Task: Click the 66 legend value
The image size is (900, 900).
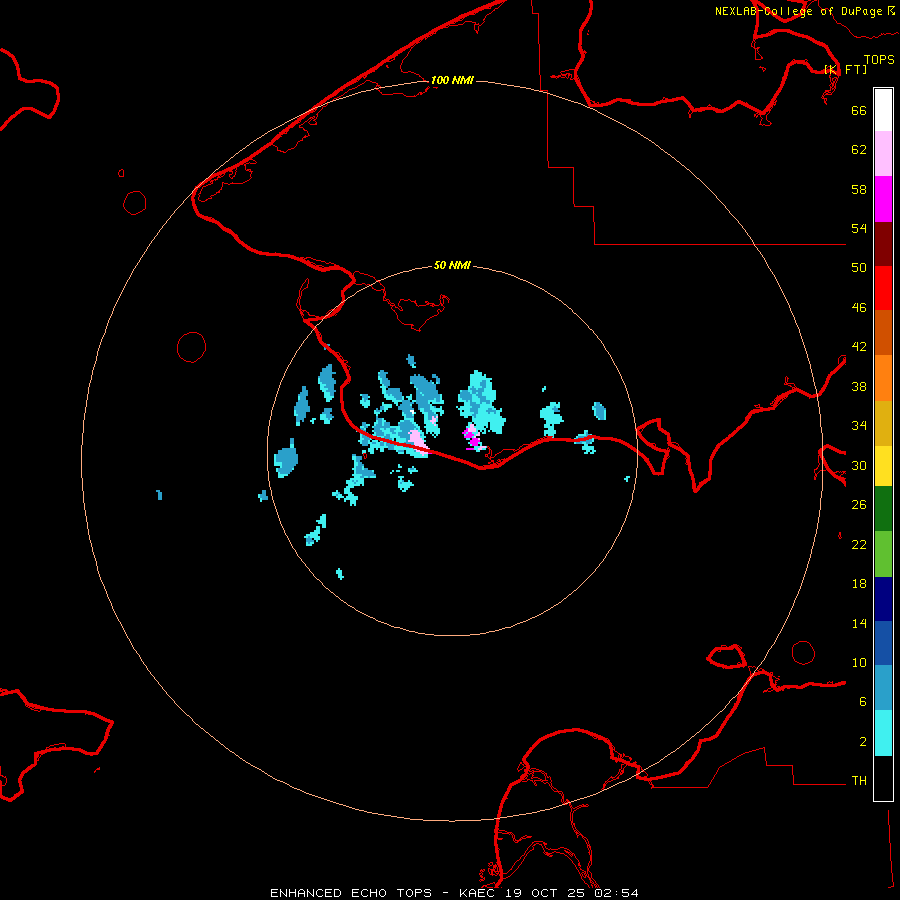Action: coord(859,110)
